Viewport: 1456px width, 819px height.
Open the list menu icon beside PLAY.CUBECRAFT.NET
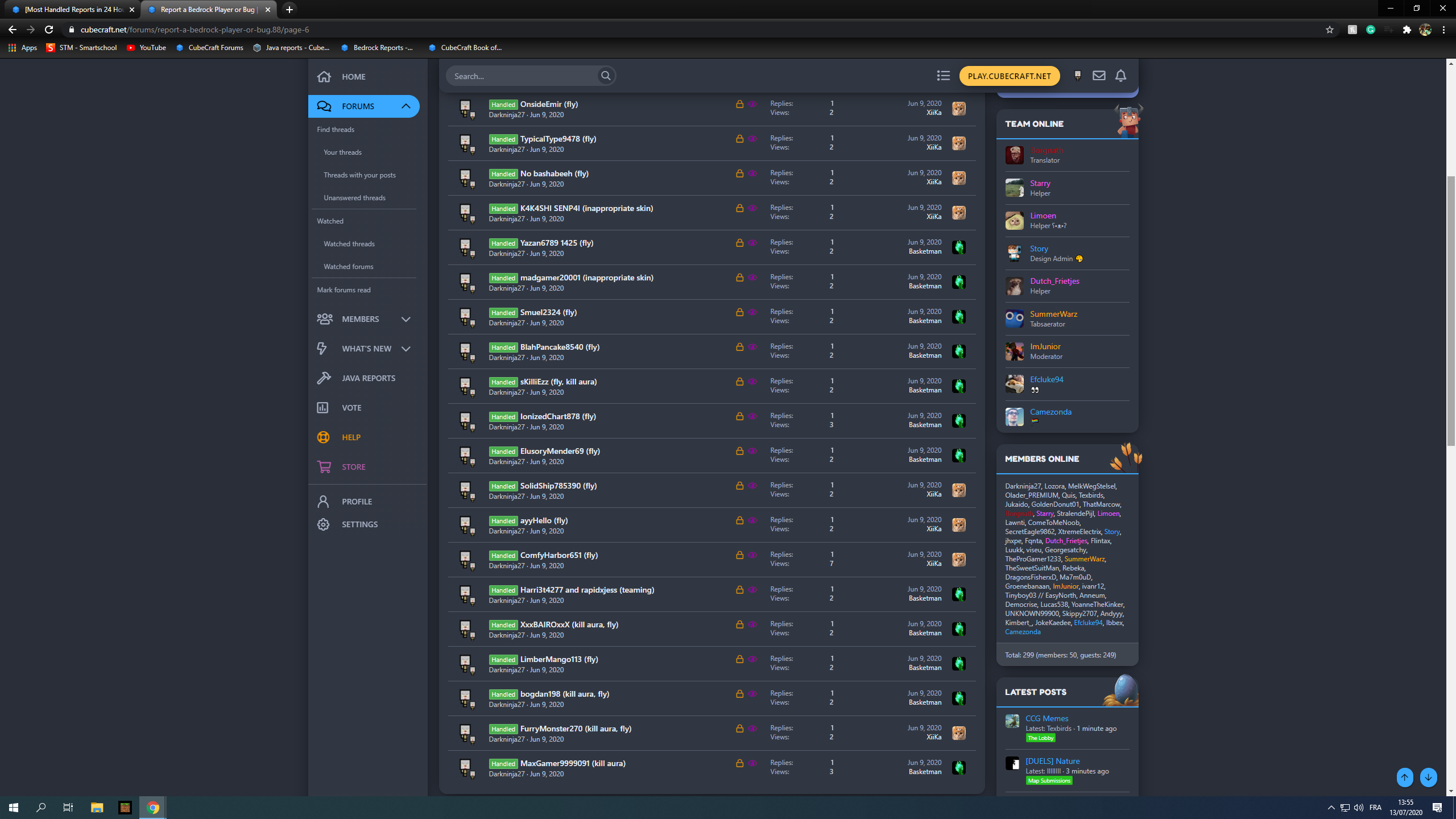(944, 76)
